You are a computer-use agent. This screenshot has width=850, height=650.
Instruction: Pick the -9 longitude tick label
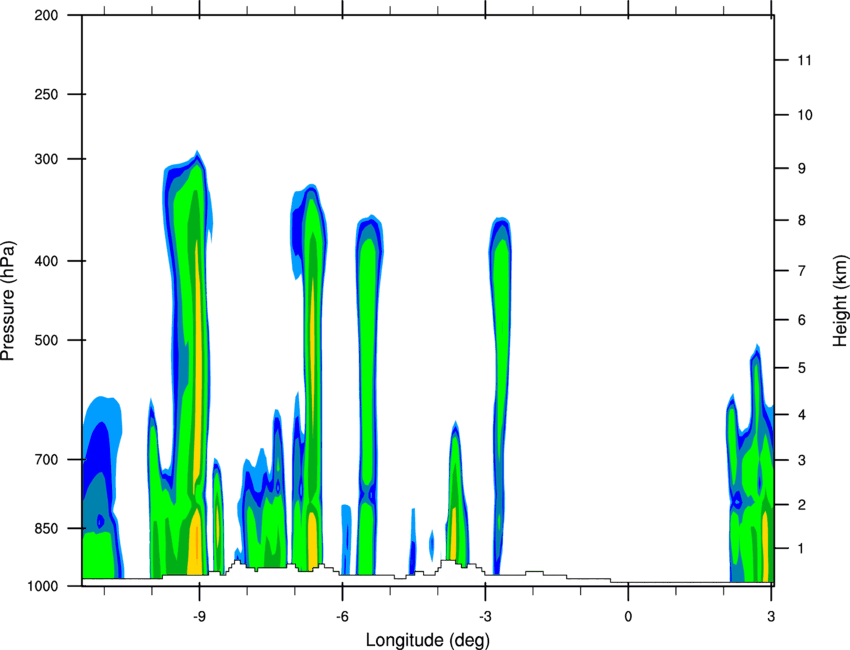199,617
